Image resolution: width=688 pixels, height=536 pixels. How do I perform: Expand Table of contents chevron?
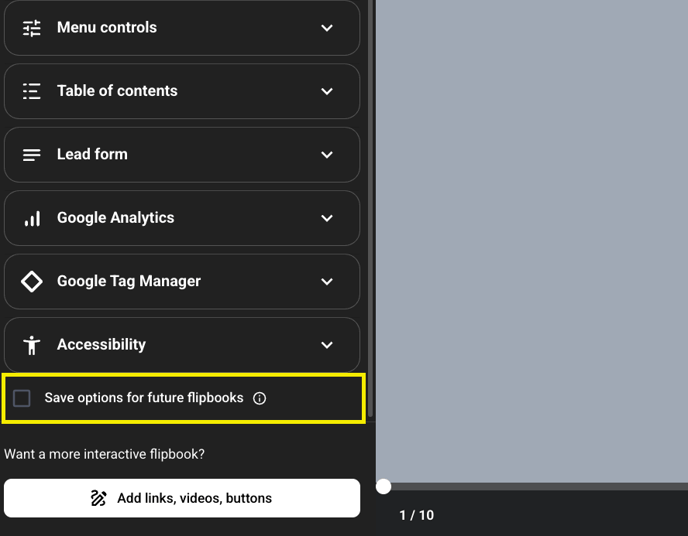(327, 91)
